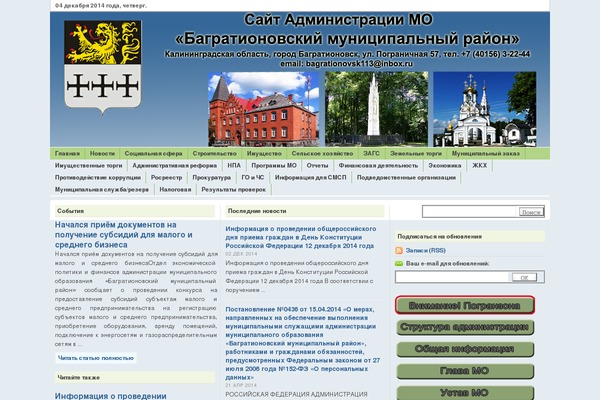Select the ЗАГС menu item

coord(371,153)
